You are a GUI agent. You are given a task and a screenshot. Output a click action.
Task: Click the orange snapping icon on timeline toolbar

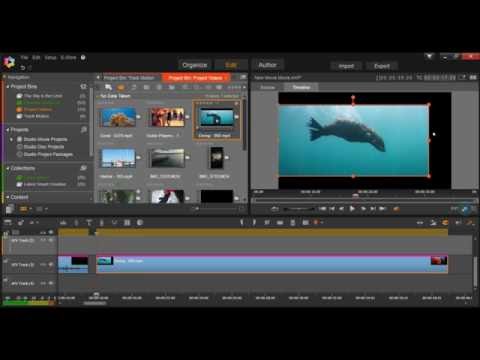[x=445, y=222]
